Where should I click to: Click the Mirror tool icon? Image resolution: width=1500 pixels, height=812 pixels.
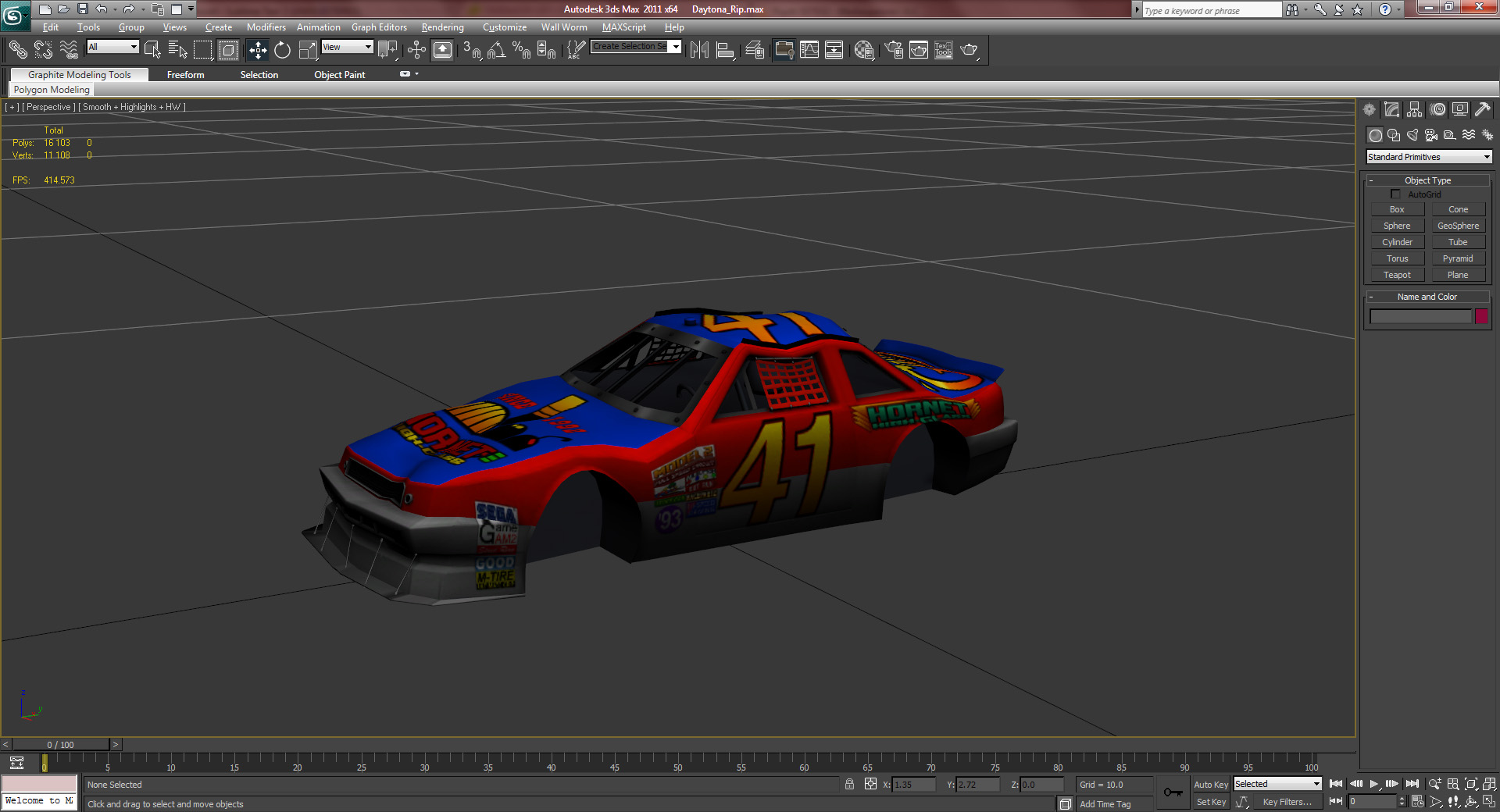699,50
